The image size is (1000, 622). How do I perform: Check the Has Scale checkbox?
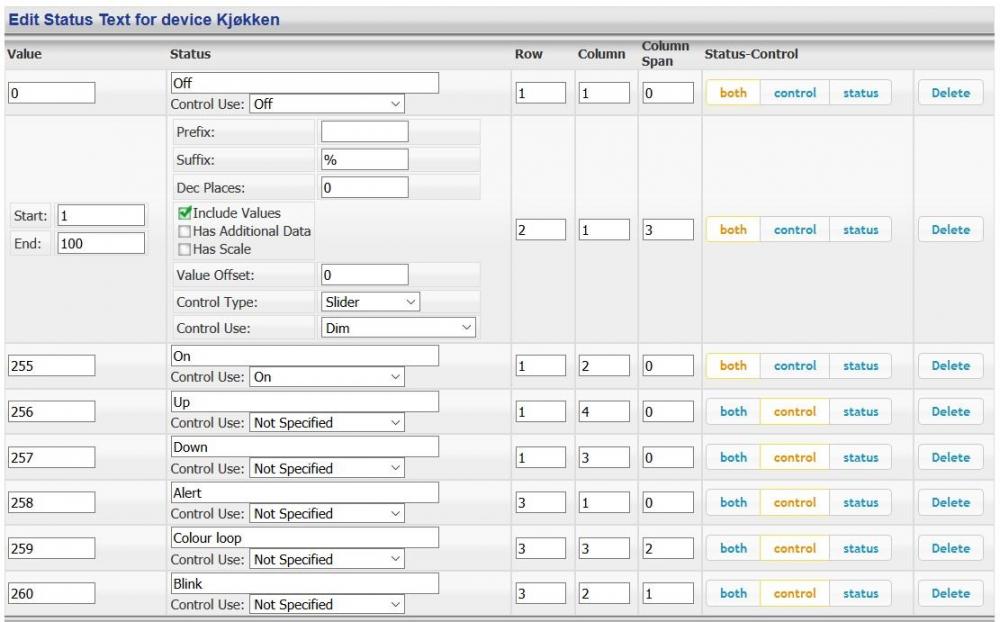pos(184,249)
